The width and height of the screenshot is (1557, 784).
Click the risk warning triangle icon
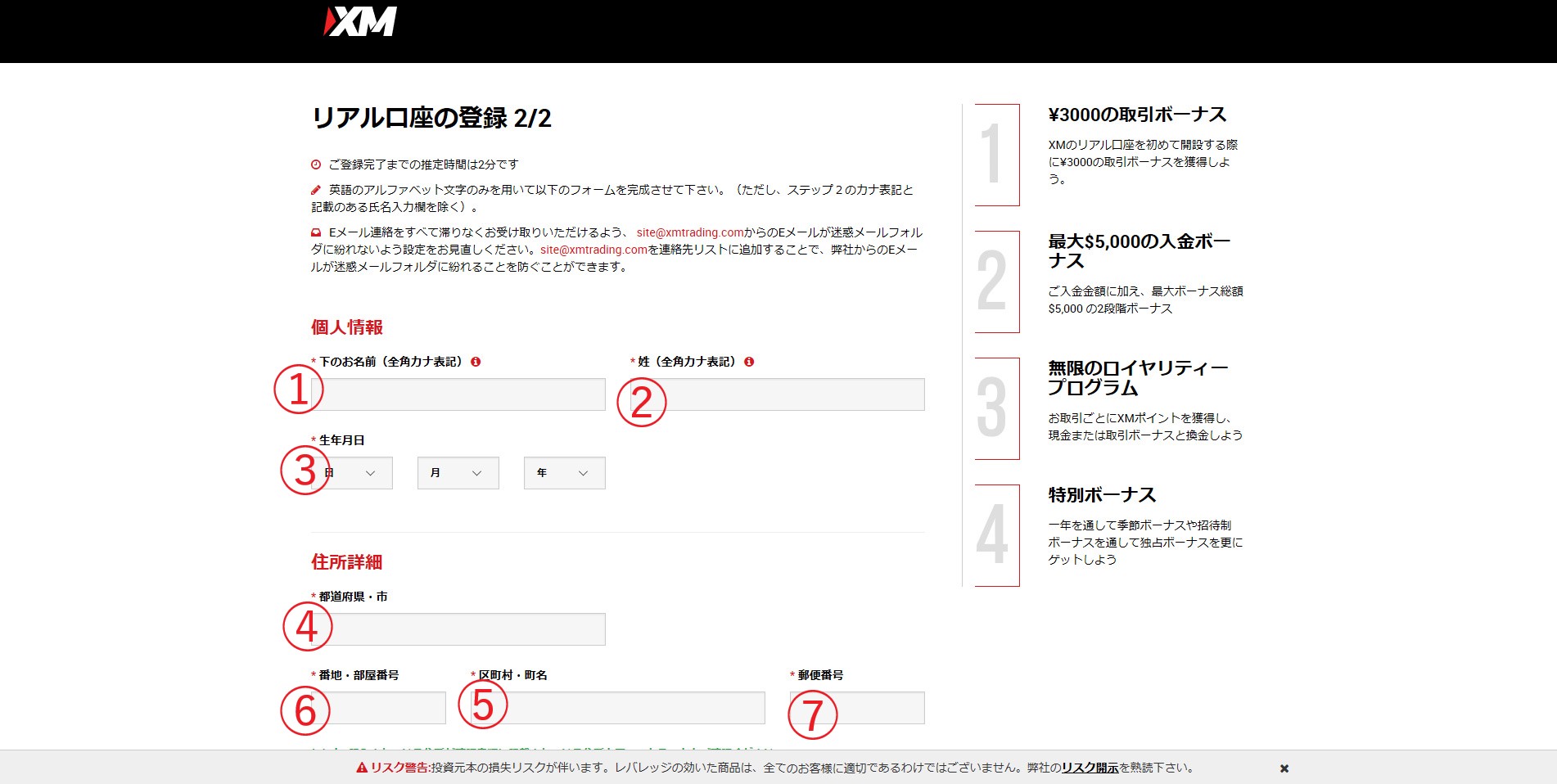point(361,768)
